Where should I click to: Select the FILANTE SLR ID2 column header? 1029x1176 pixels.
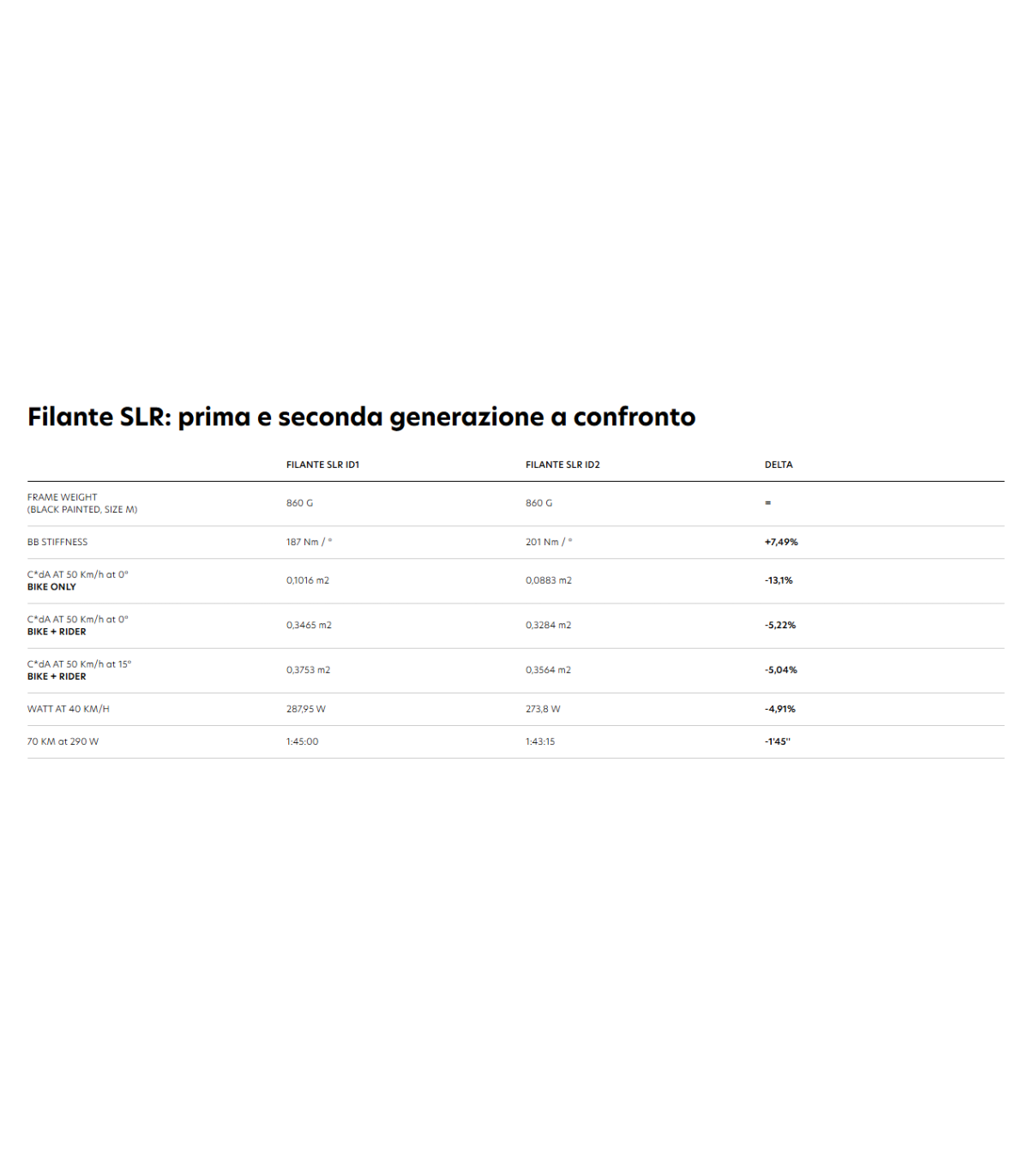point(563,465)
